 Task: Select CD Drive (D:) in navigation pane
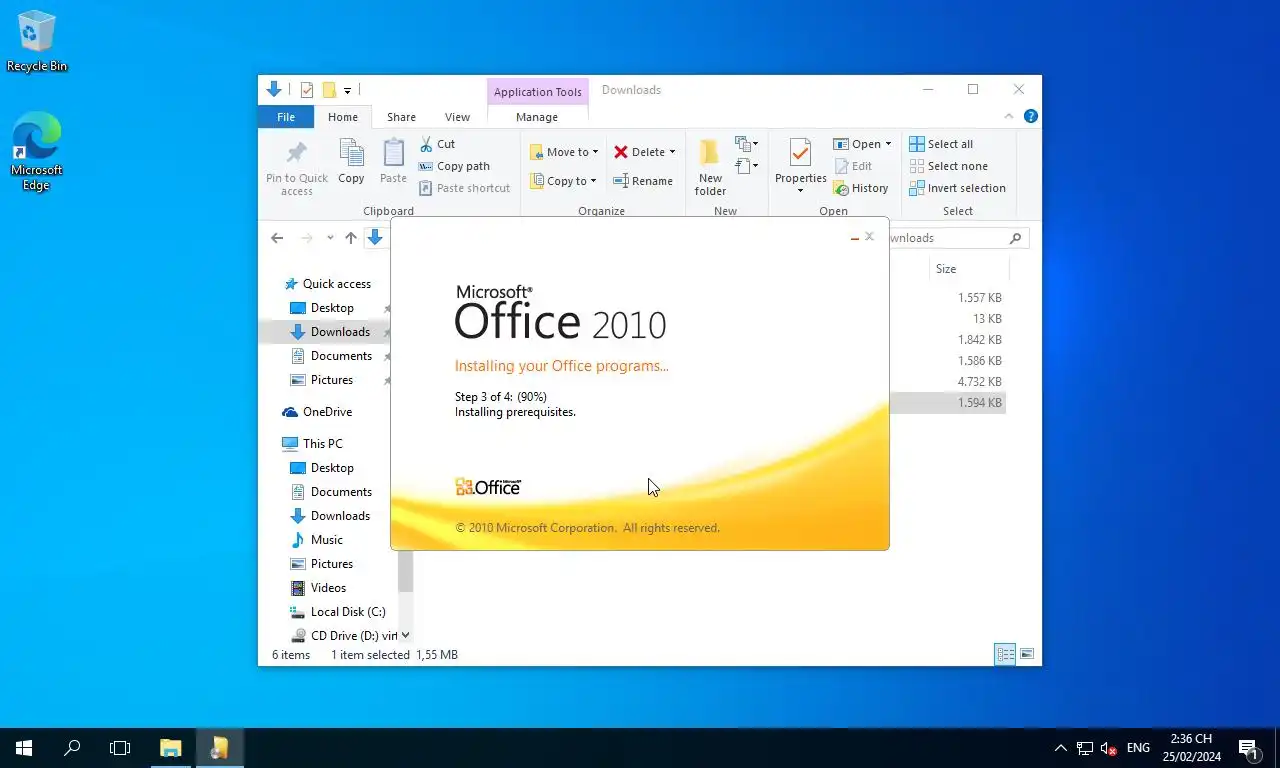click(344, 636)
